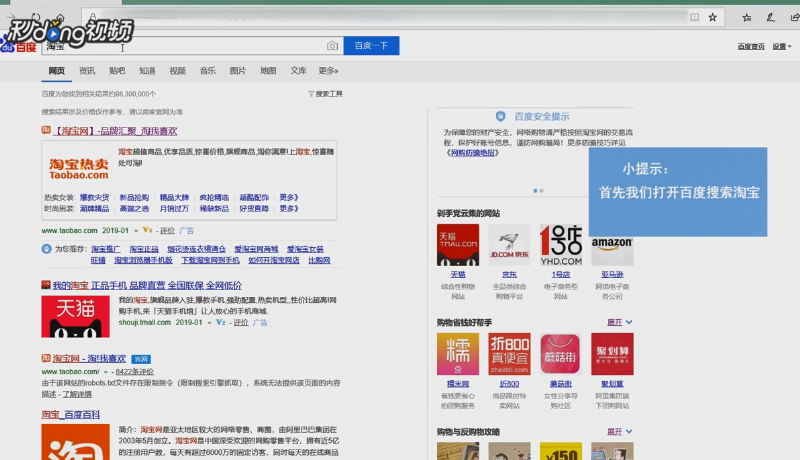Open the favorites hub star-list icon
The height and width of the screenshot is (460, 800).
point(746,18)
